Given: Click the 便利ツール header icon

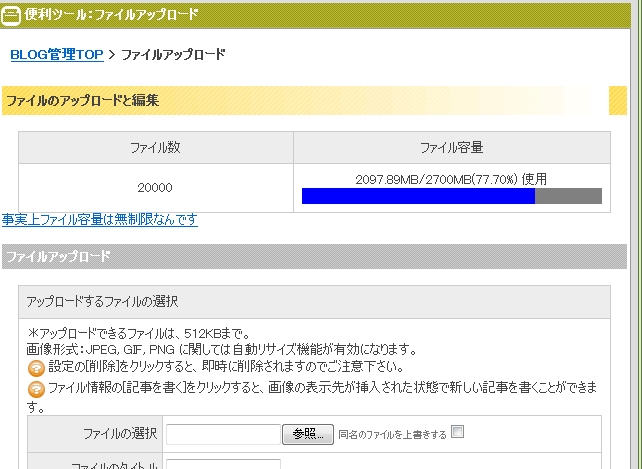Looking at the screenshot, I should (12, 14).
